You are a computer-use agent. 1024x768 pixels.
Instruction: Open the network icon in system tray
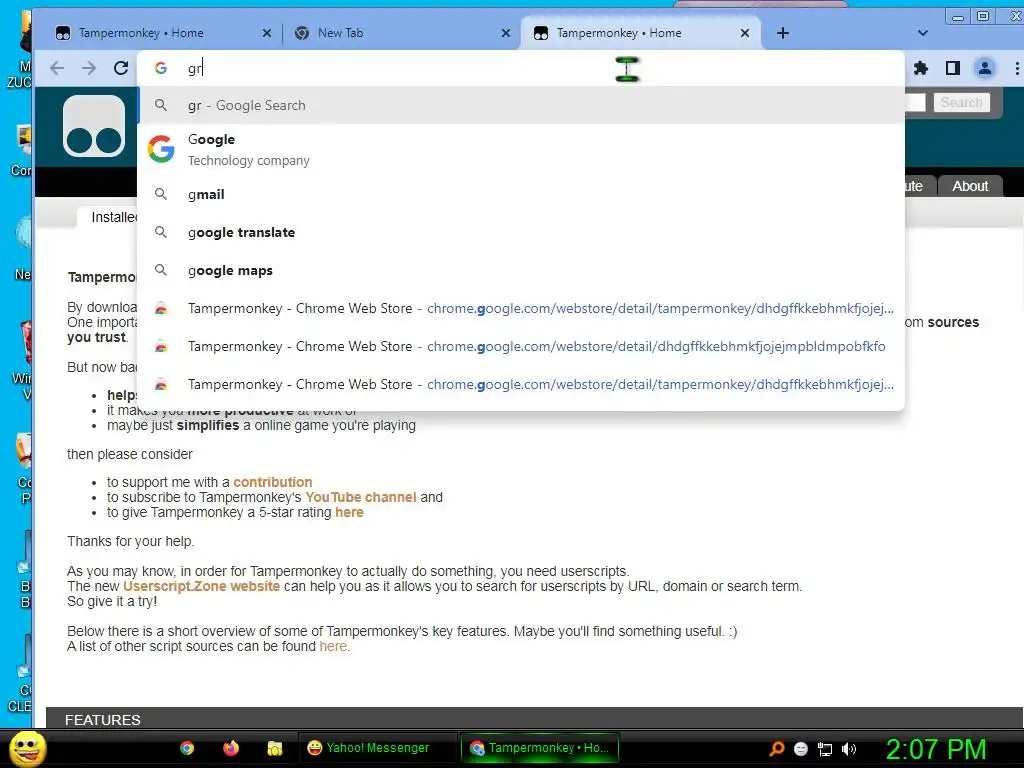coord(825,749)
